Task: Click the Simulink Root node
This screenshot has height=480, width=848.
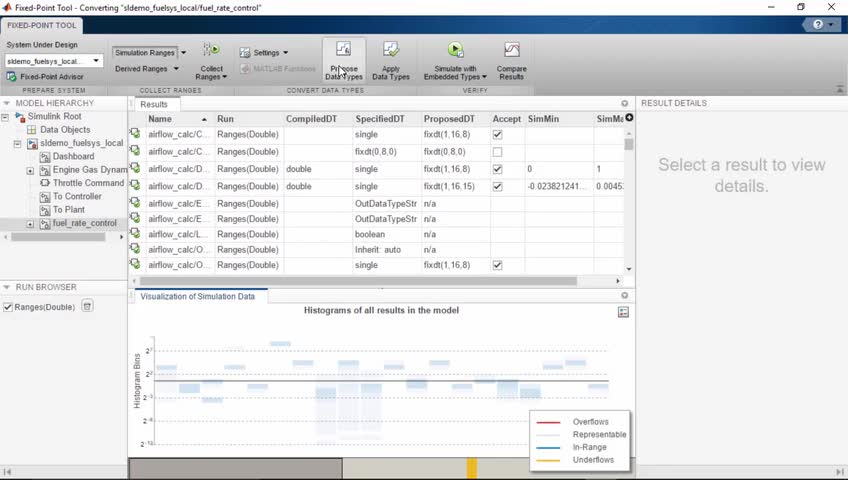Action: point(54,116)
